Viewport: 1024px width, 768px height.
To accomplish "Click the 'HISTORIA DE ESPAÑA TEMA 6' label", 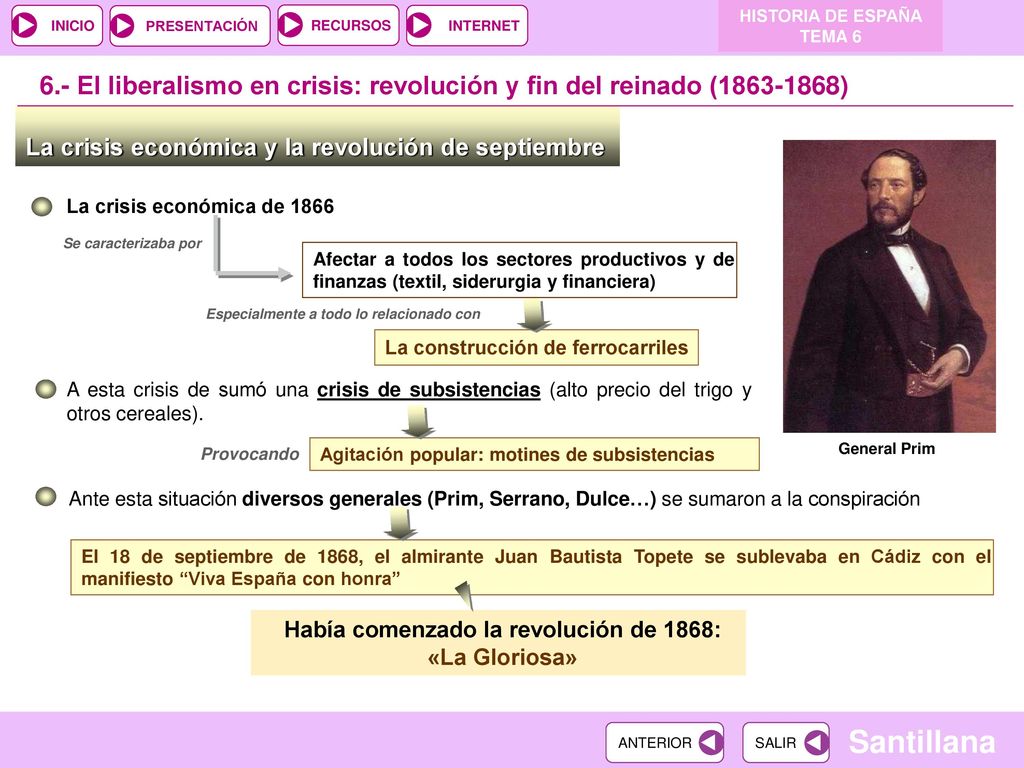I will 830,26.
